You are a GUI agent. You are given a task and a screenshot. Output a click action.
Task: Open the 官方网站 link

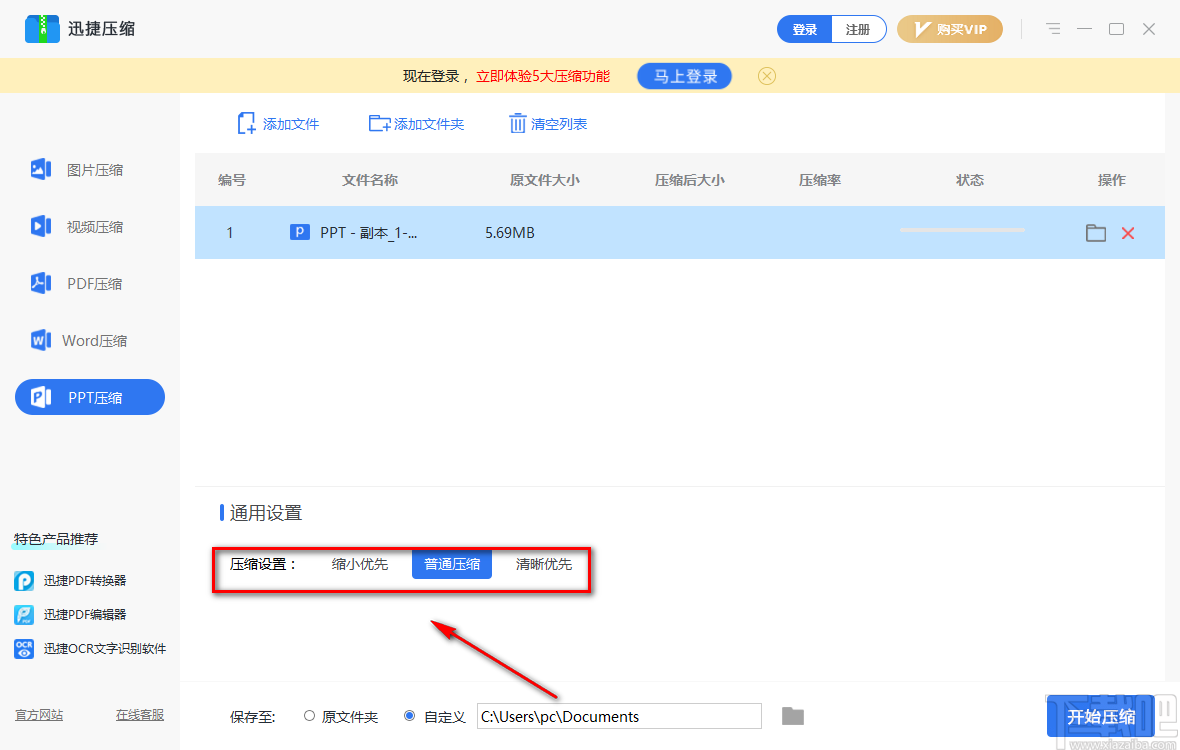[39, 715]
